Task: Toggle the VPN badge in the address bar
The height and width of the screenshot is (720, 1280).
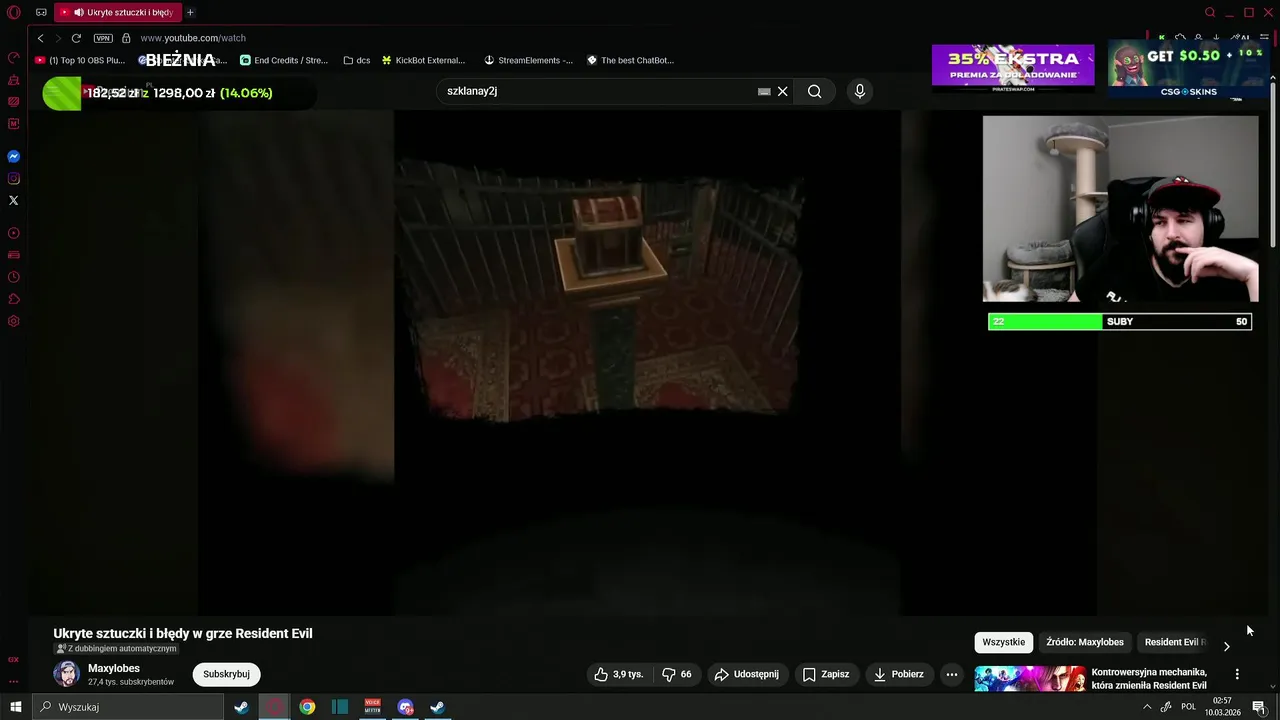Action: [103, 38]
